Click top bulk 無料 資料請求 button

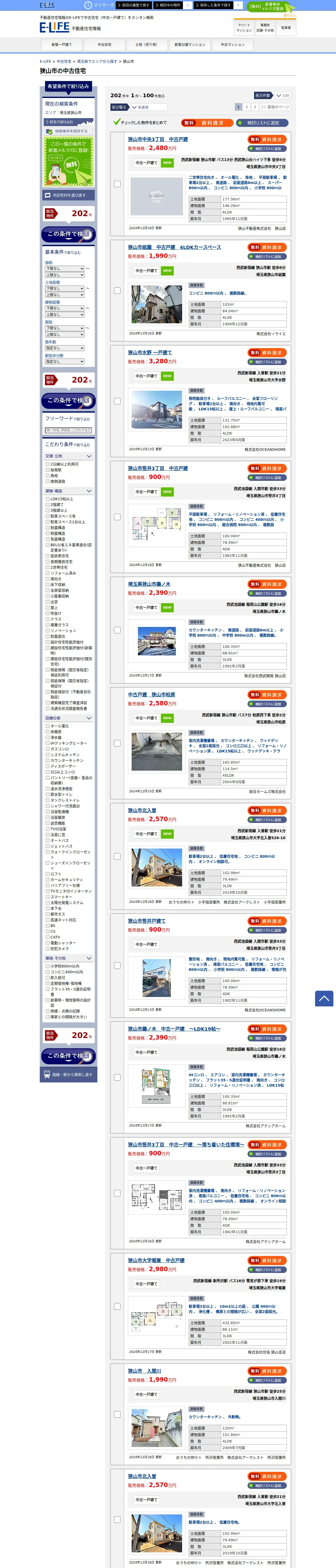pyautogui.click(x=207, y=123)
